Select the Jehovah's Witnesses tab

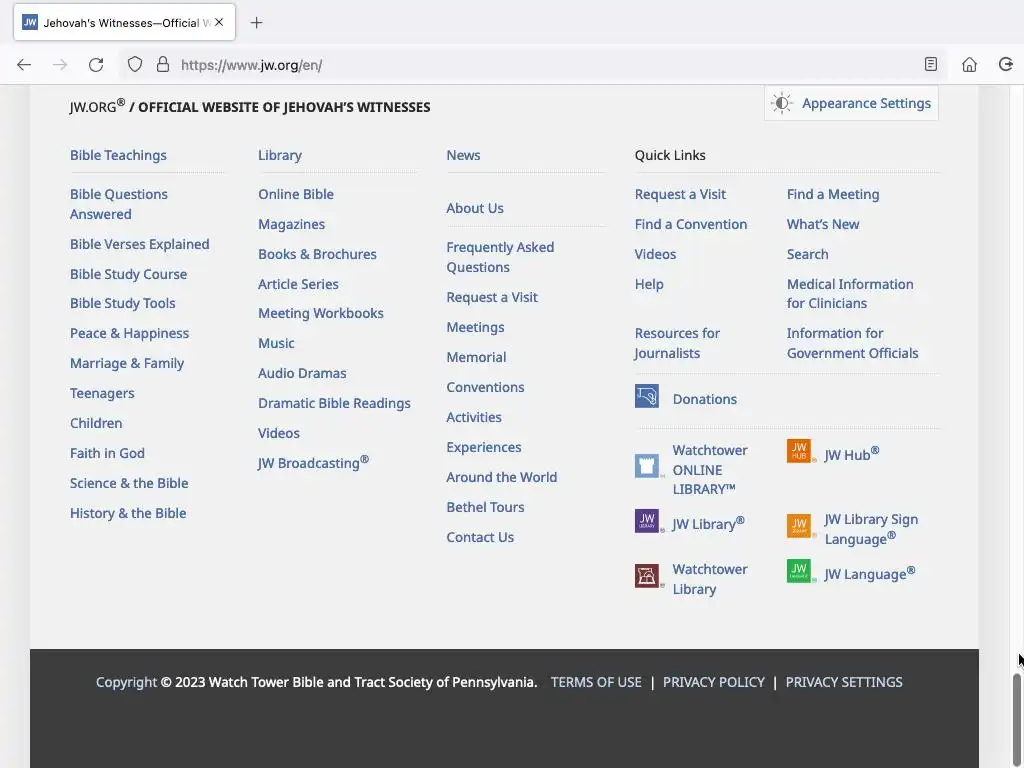(x=124, y=23)
